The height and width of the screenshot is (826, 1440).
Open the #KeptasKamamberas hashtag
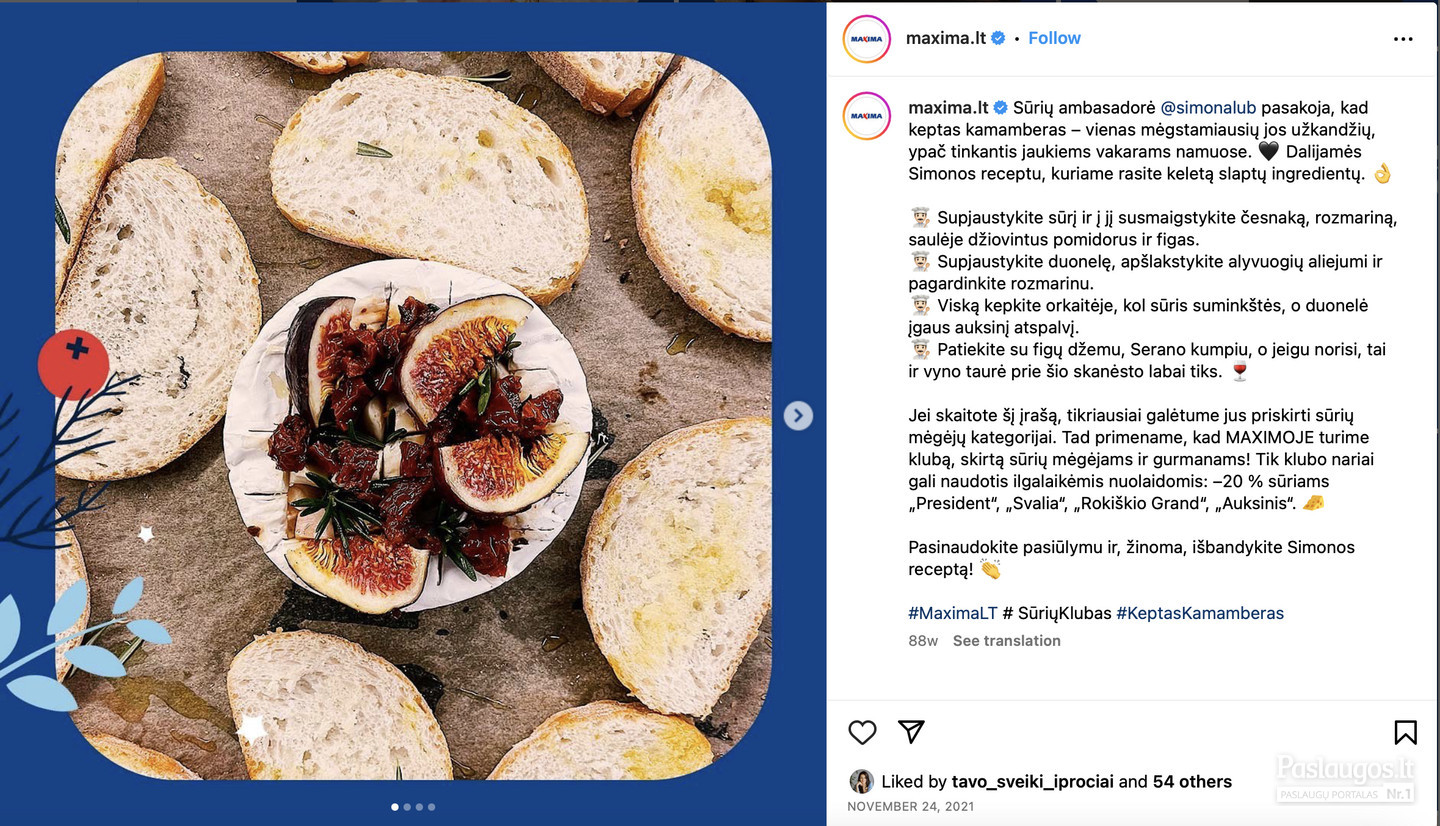[1200, 613]
